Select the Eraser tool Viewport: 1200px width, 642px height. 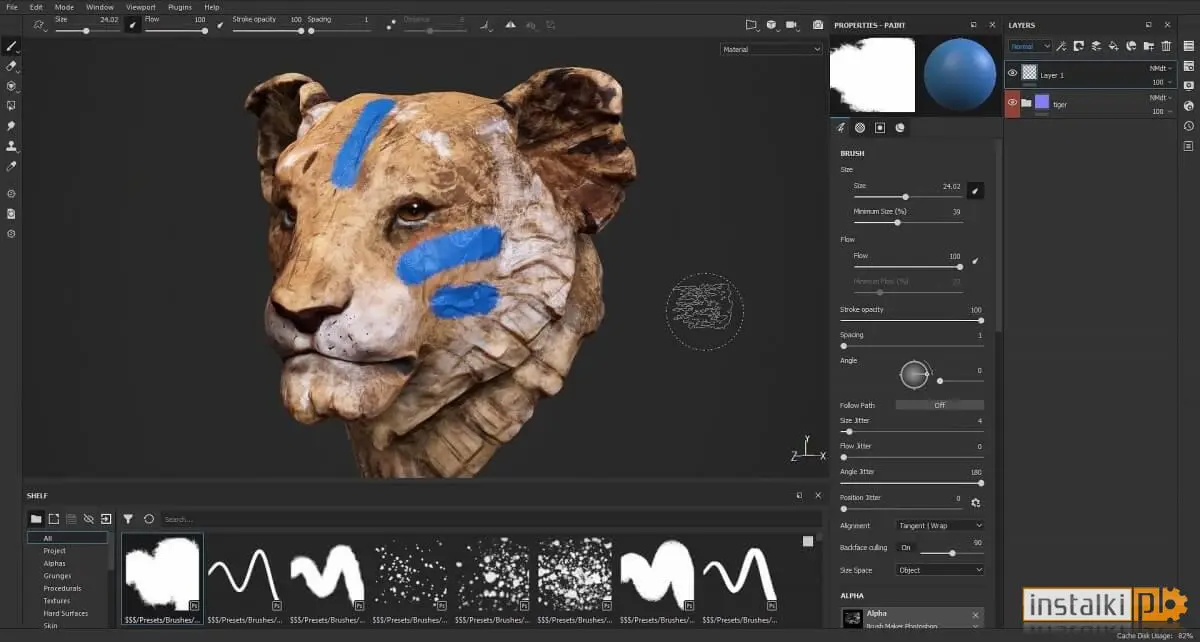tap(11, 66)
